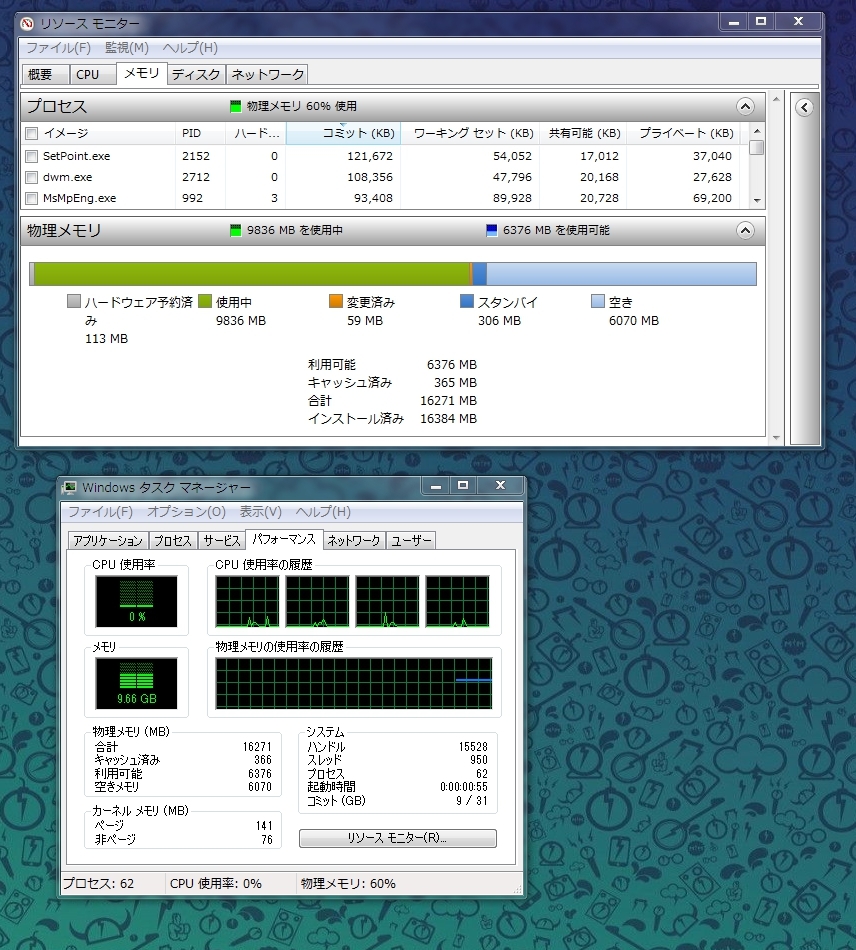Click the 物理メモリの使用率の履歴 graph
Viewport: 856px width, 950px height.
(x=354, y=683)
